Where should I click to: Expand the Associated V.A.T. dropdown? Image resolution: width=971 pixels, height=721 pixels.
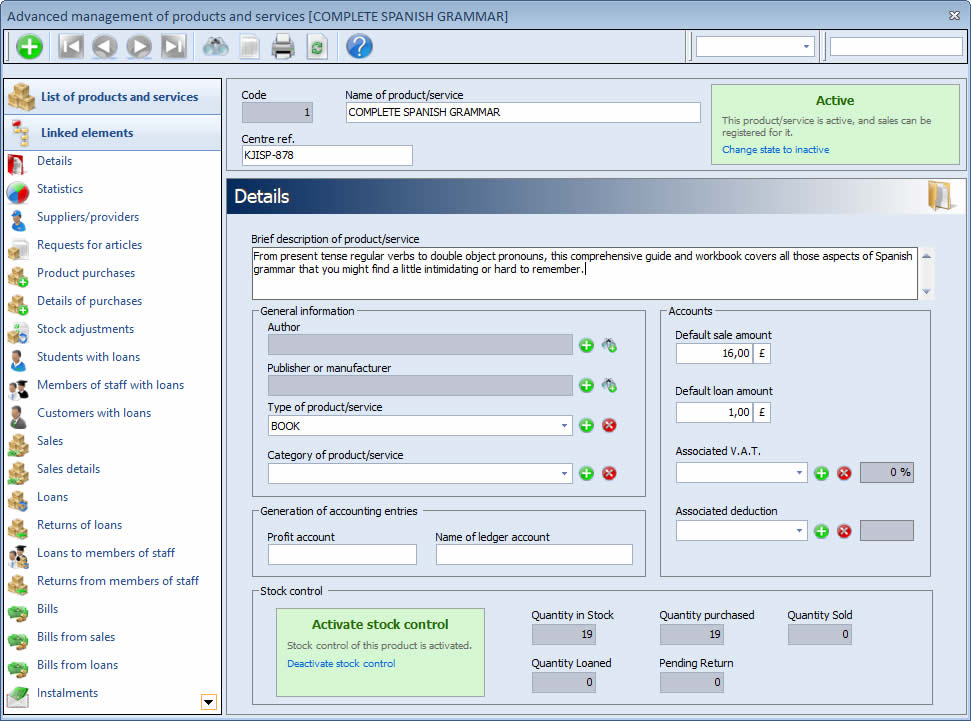pyautogui.click(x=799, y=473)
